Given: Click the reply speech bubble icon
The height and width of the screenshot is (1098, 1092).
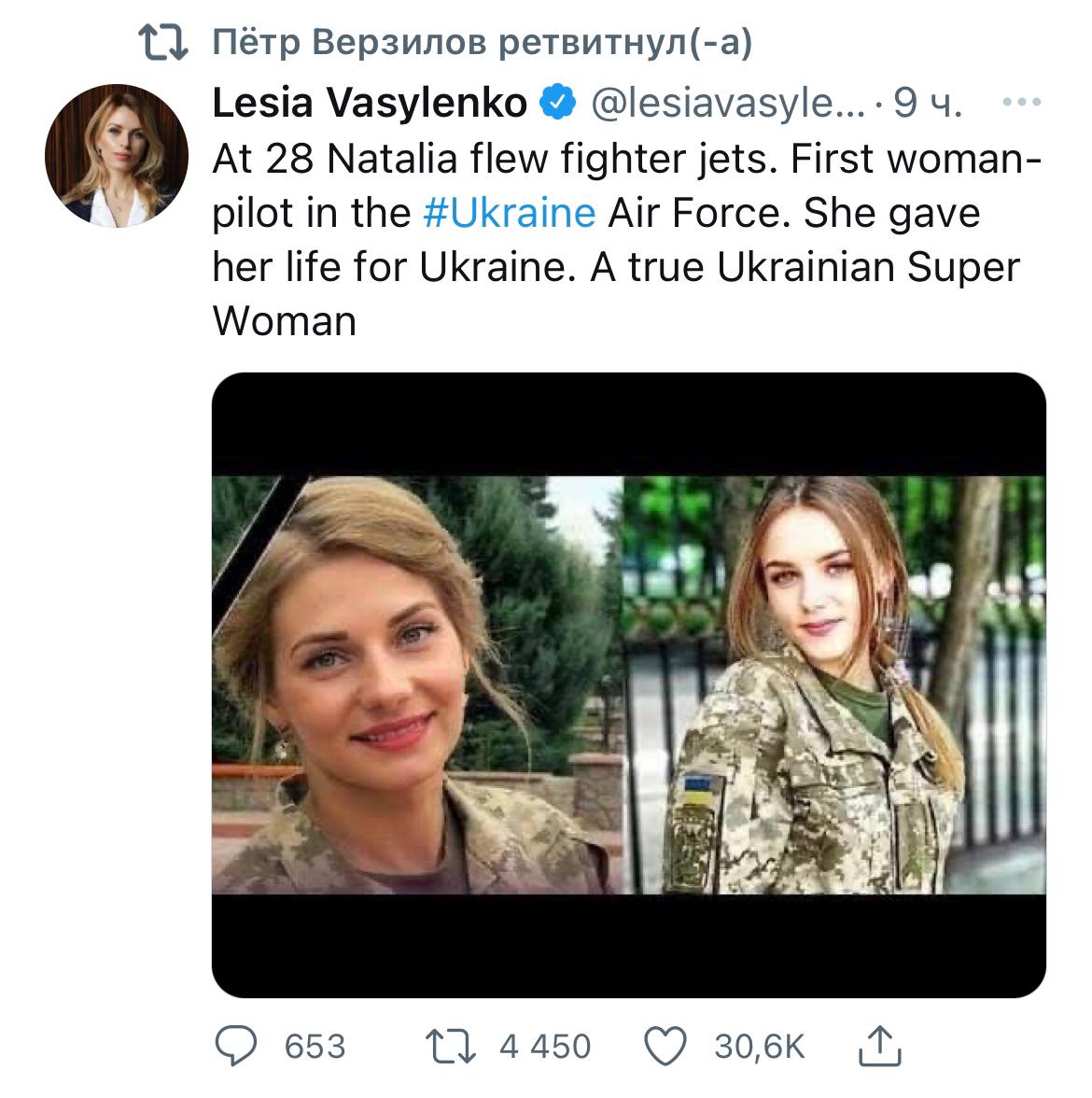Looking at the screenshot, I should coord(237,1045).
